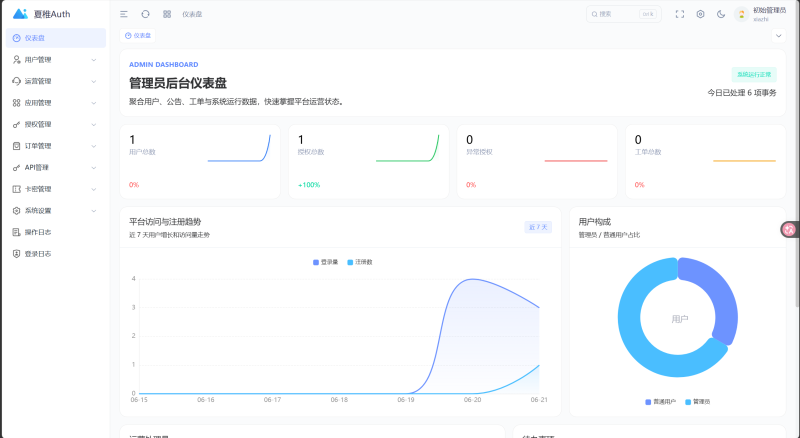Click the user avatar icon
The image size is (800, 438).
tap(741, 14)
